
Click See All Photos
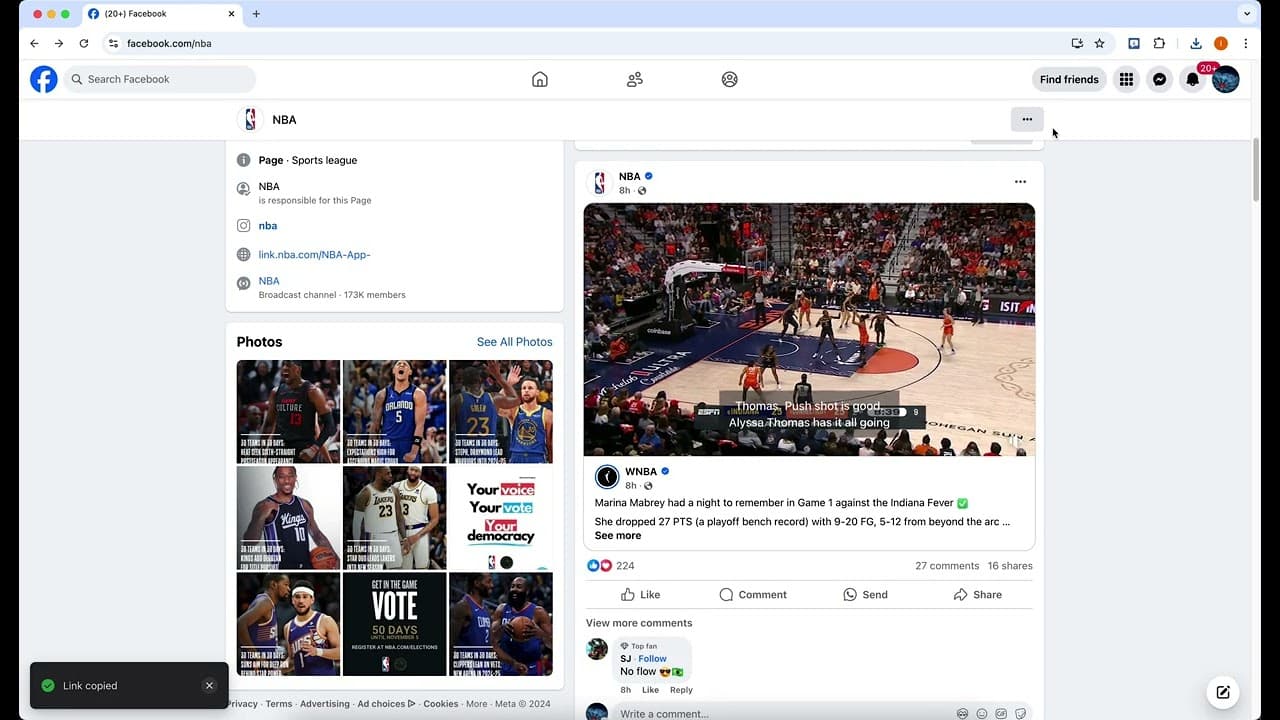coord(514,342)
